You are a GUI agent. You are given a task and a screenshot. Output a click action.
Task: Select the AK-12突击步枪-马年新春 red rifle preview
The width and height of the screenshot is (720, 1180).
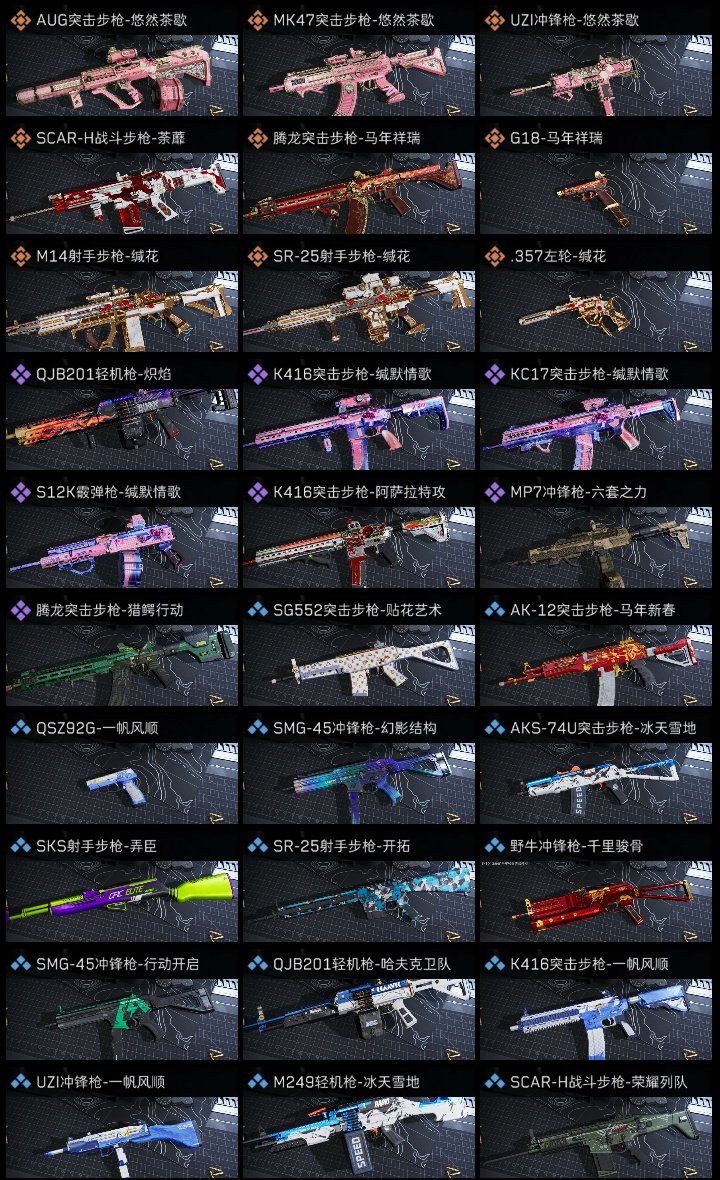tap(596, 665)
